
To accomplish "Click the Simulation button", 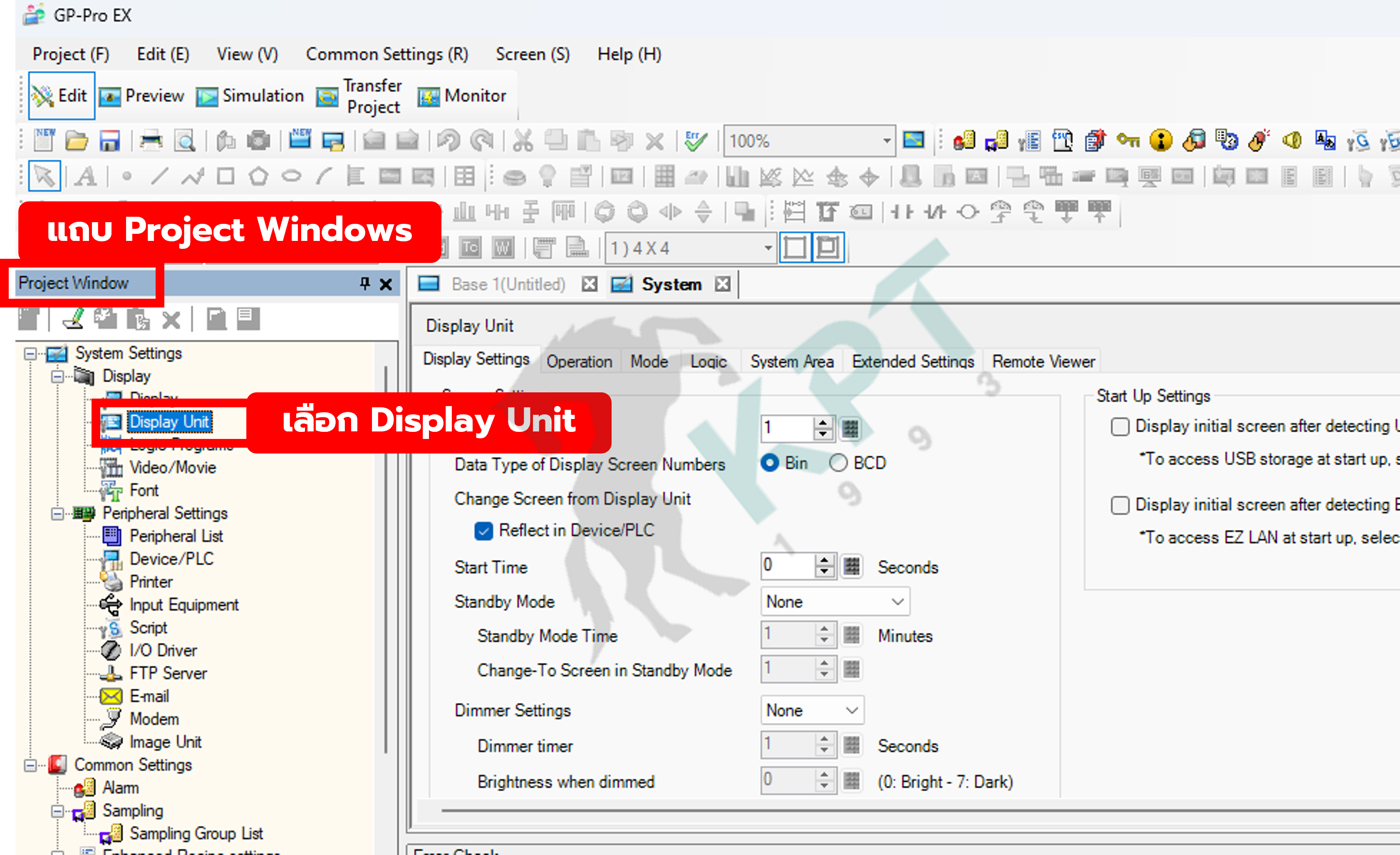I will pos(250,96).
